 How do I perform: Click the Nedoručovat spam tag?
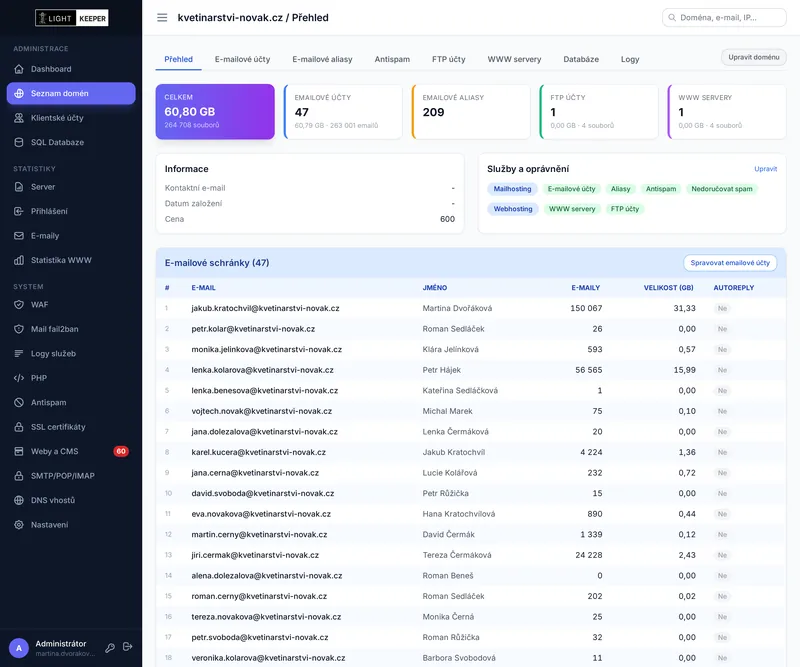(722, 189)
